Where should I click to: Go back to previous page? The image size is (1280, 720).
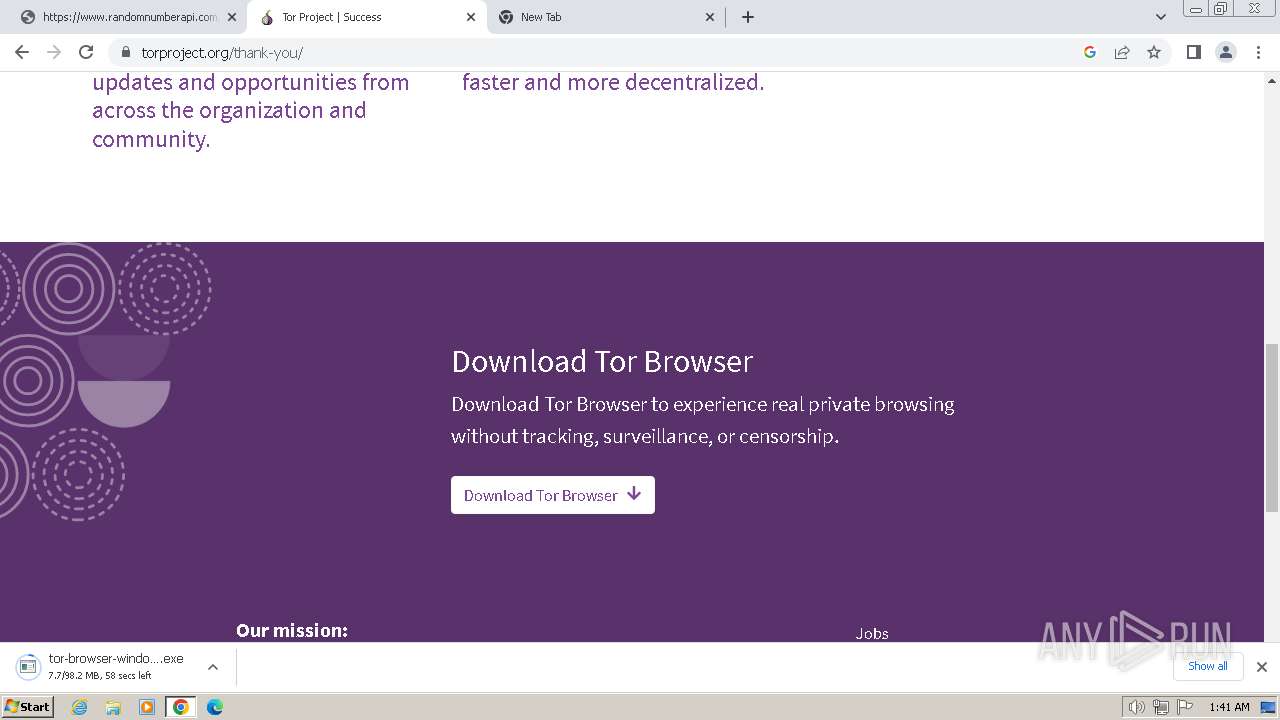point(22,52)
